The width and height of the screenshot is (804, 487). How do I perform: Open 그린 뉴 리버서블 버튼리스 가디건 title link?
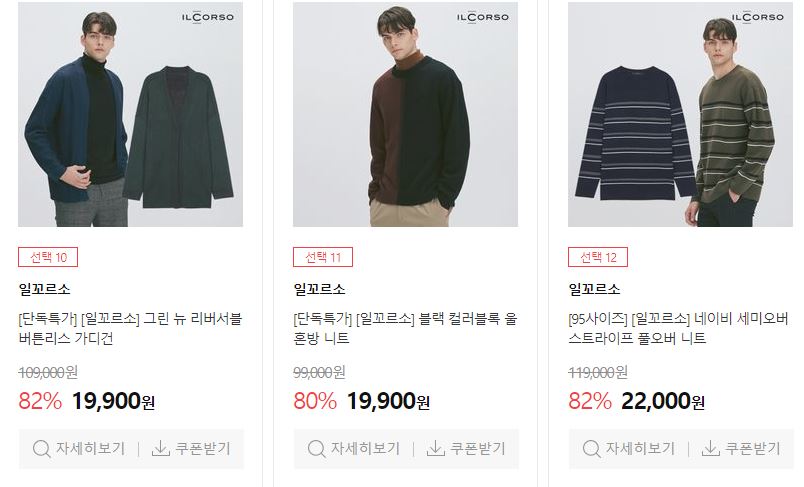[130, 329]
